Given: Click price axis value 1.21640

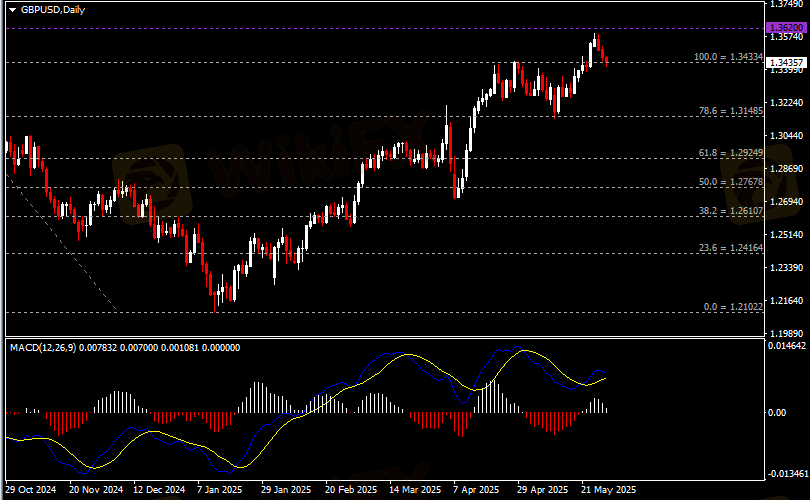Looking at the screenshot, I should point(787,301).
